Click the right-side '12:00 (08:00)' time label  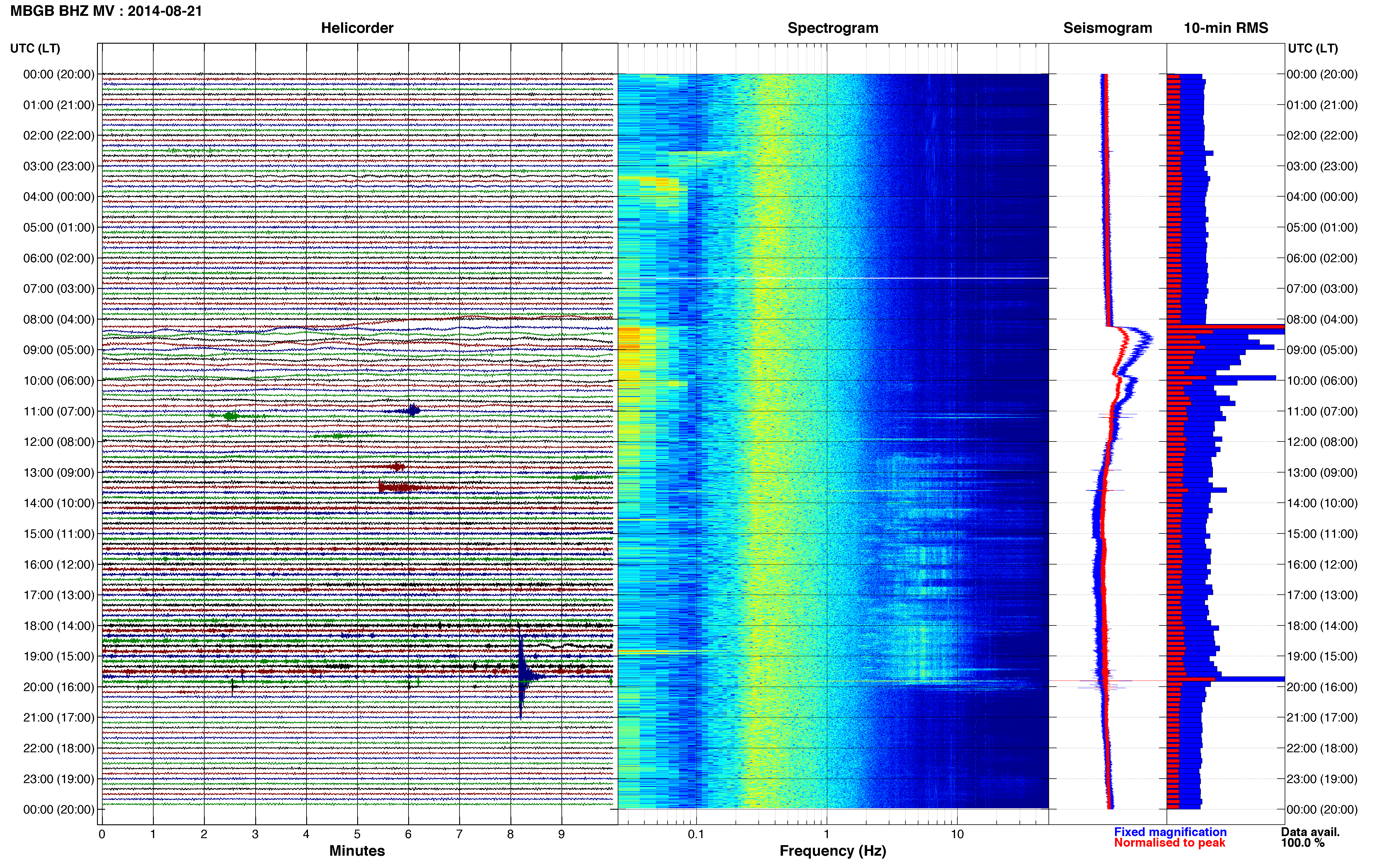[x=1322, y=442]
